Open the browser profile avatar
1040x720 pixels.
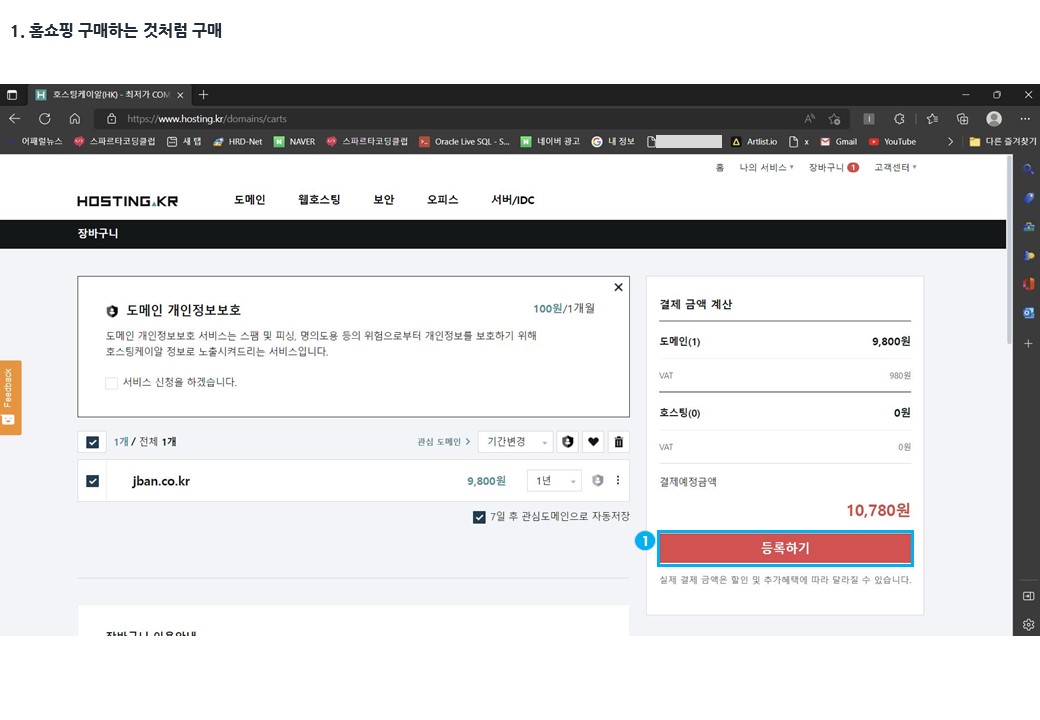tap(994, 119)
